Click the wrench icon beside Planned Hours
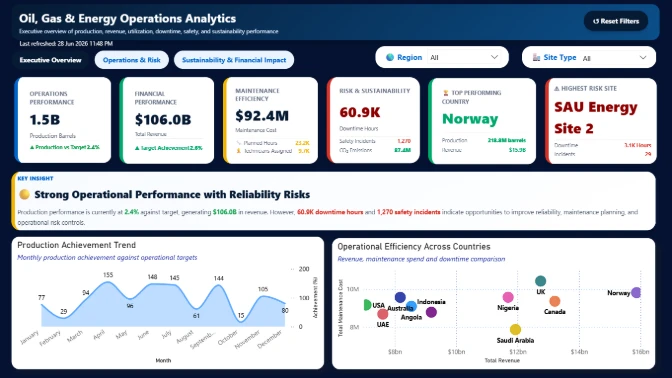This screenshot has width=672, height=378. (x=238, y=143)
